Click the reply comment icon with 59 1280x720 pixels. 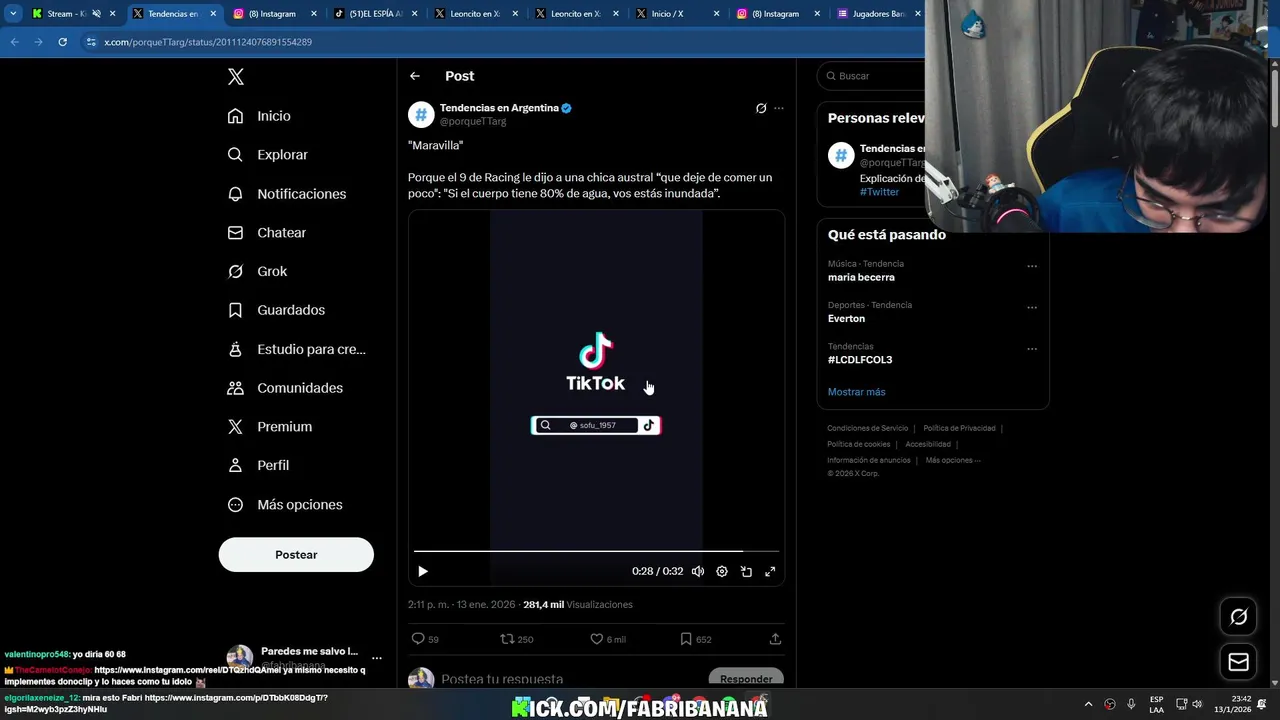[x=425, y=639]
